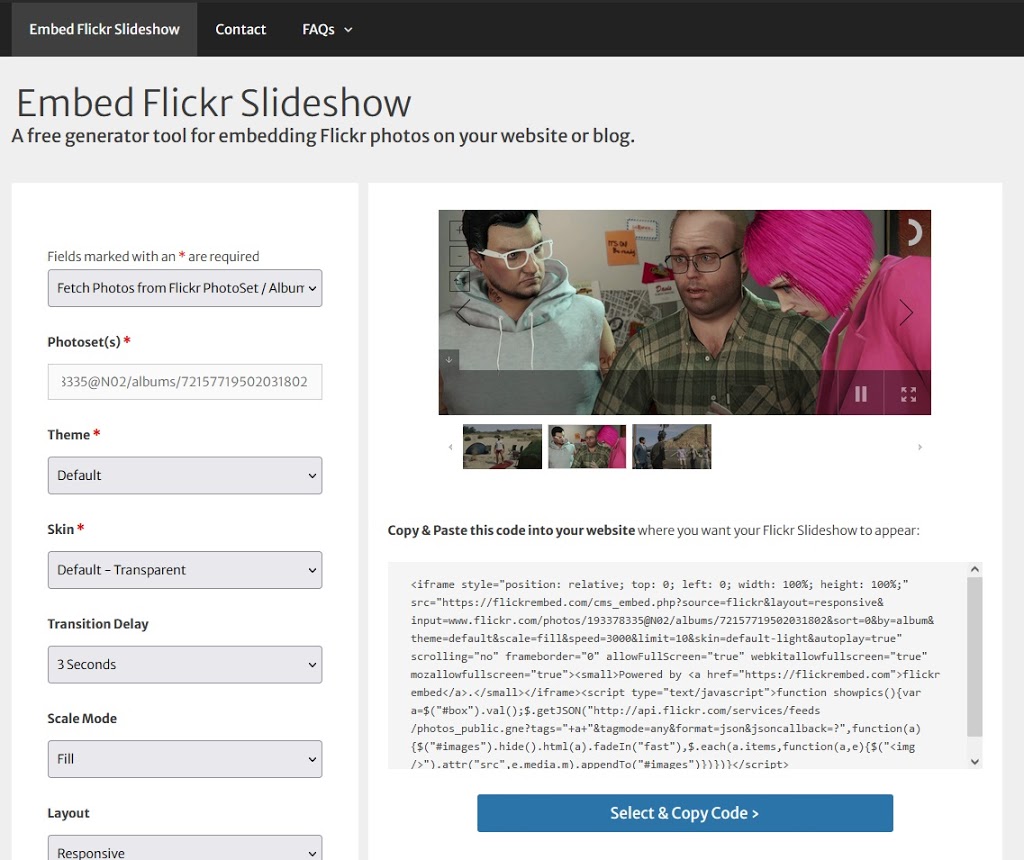Click the main slideshow image
The image size is (1024, 860).
tap(684, 312)
